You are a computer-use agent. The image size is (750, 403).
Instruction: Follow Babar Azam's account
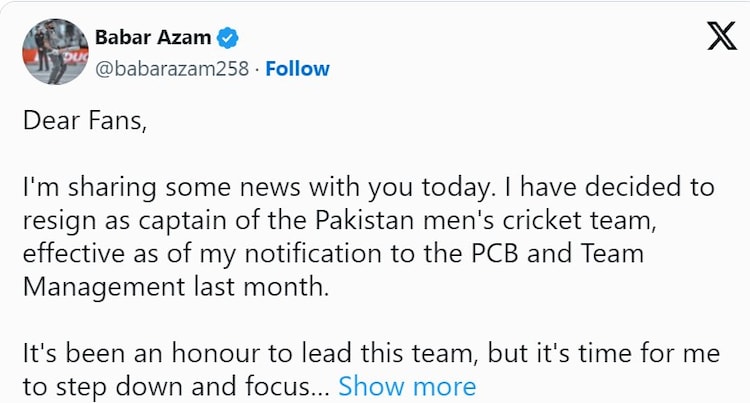pos(297,69)
